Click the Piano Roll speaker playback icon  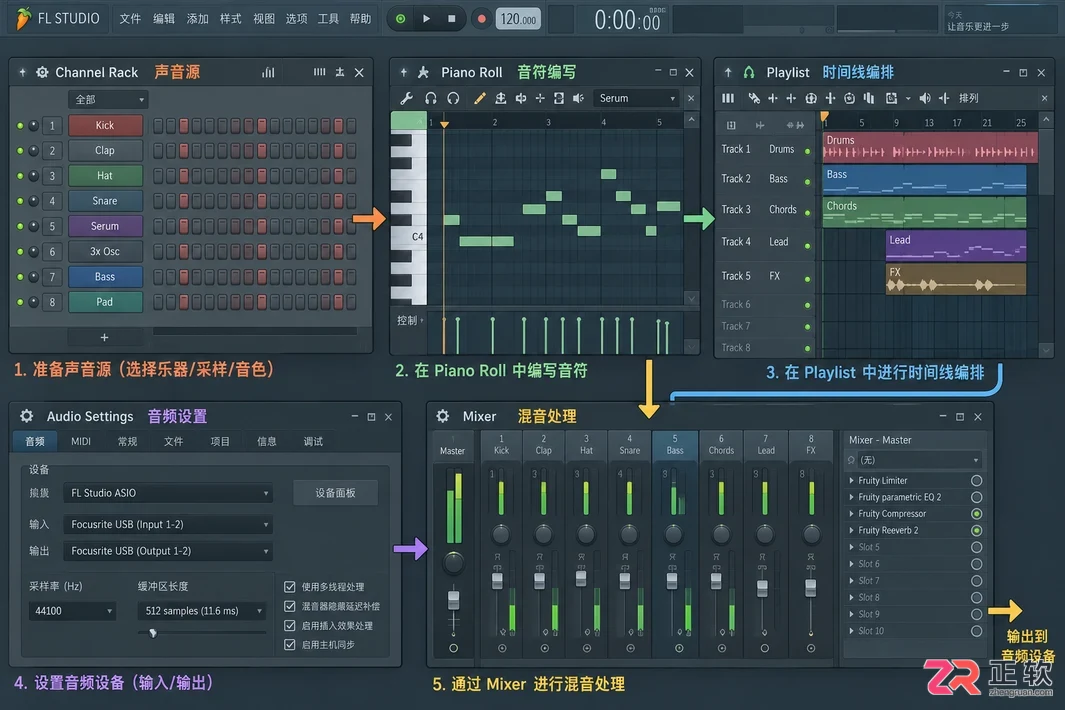[x=579, y=99]
